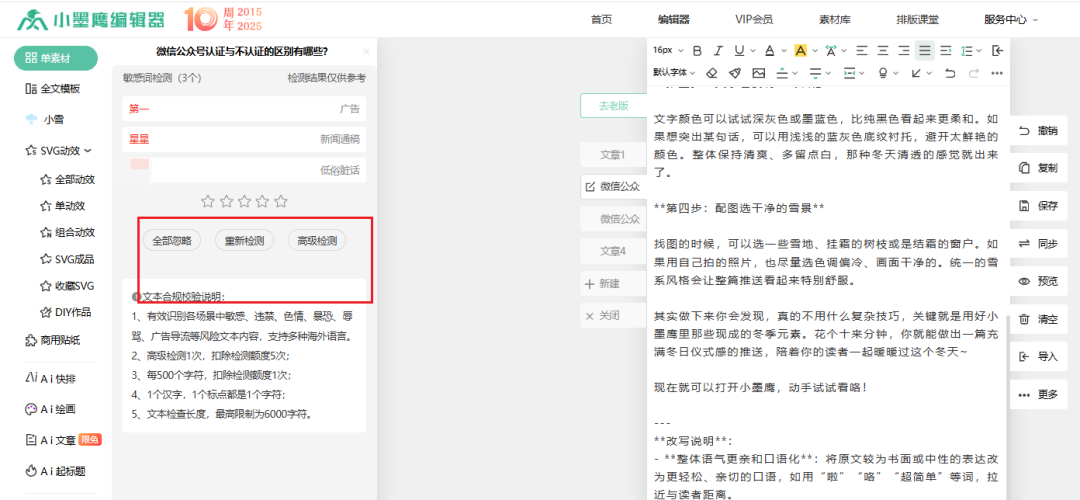The width and height of the screenshot is (1080, 500).
Task: Apply the font color A icon
Action: pos(769,50)
